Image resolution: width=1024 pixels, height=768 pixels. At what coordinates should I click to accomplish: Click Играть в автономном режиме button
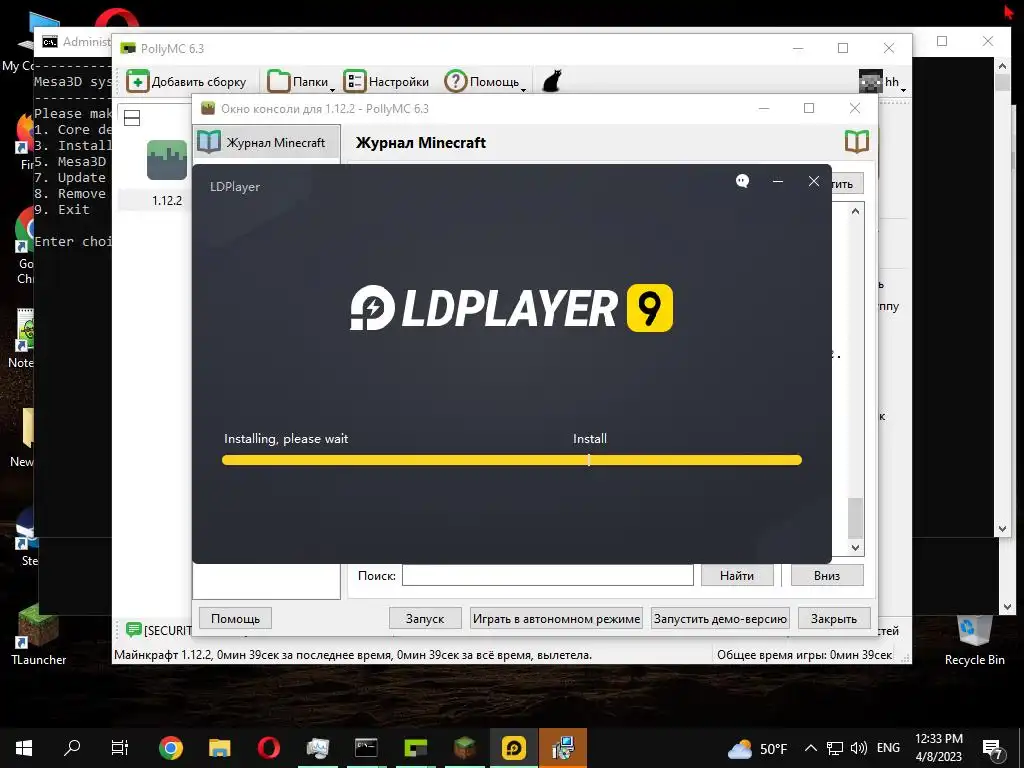pyautogui.click(x=556, y=618)
